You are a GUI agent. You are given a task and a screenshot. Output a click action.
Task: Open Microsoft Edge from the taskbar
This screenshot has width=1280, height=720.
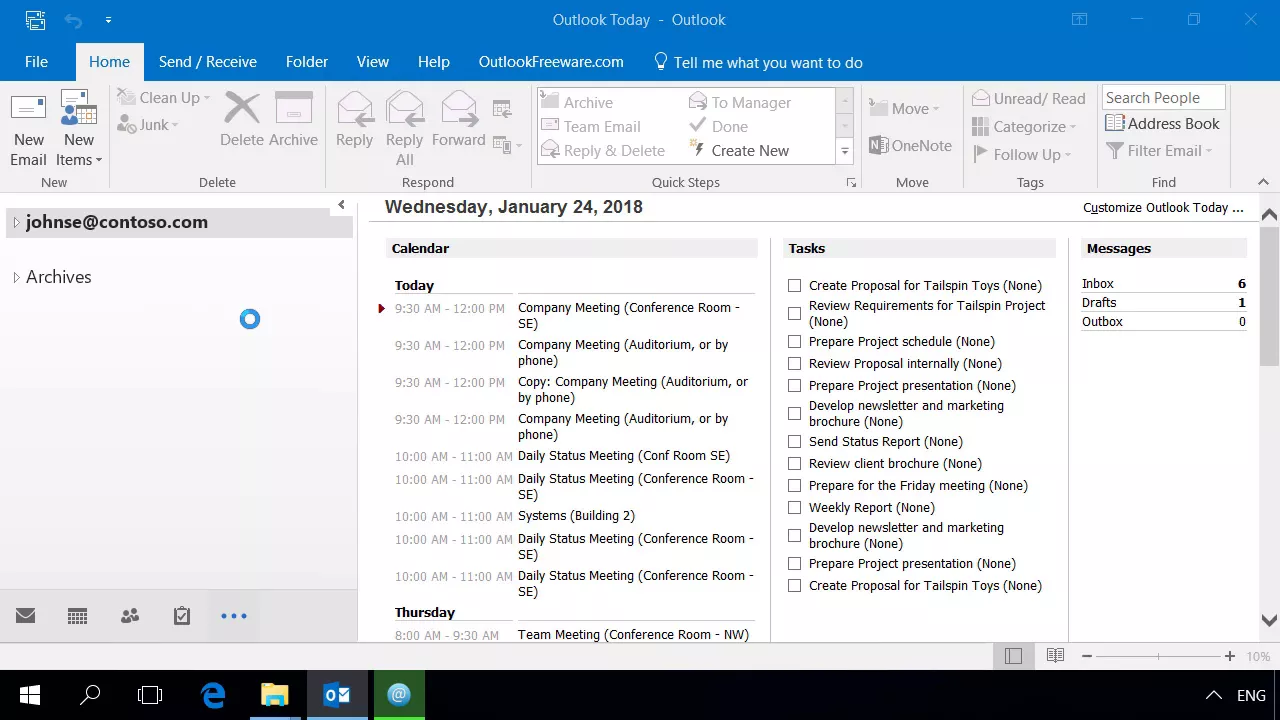(x=213, y=695)
